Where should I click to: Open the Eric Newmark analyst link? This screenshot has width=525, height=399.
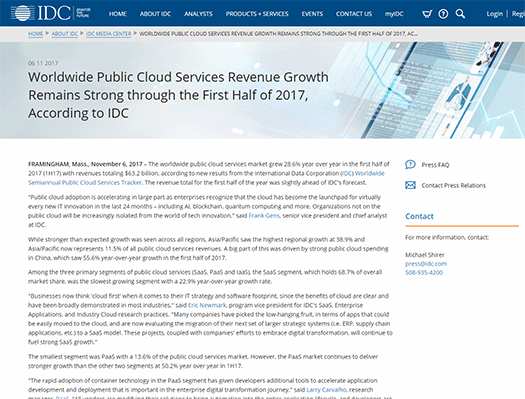[207, 305]
